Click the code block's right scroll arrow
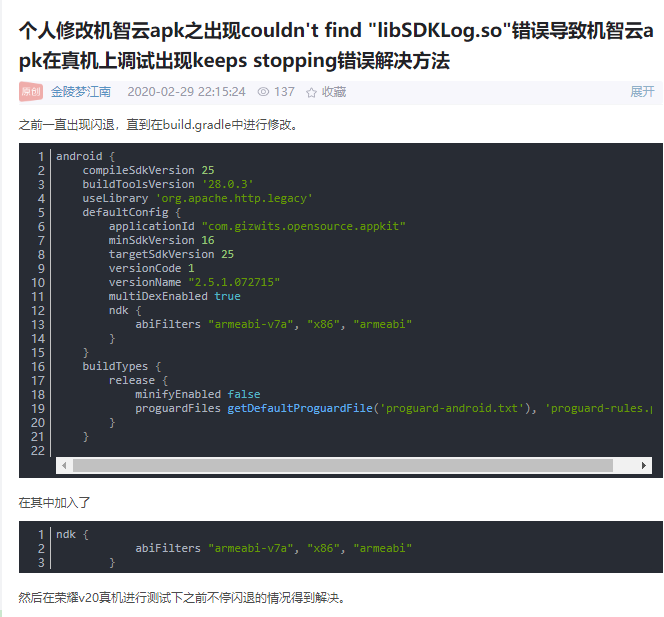Viewport: 664px width, 617px height. pos(644,465)
